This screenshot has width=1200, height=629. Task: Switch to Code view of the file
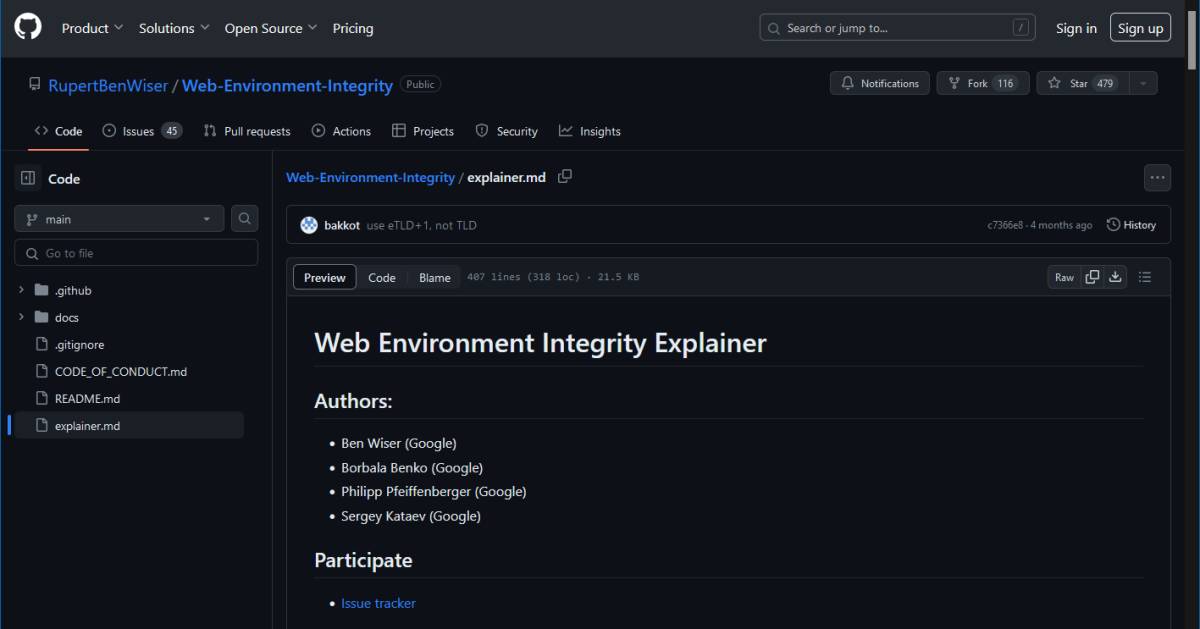(x=382, y=277)
